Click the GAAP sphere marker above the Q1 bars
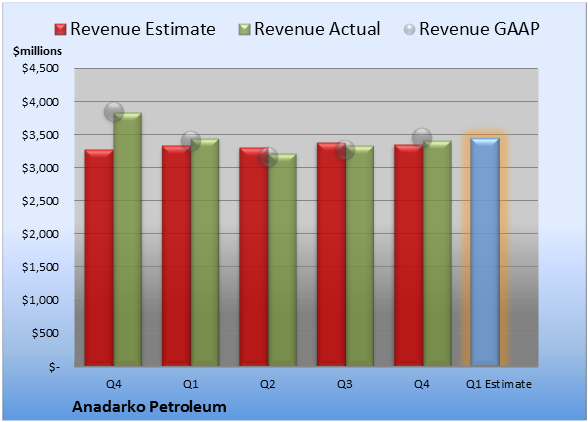Image resolution: width=588 pixels, height=422 pixels. tap(191, 141)
